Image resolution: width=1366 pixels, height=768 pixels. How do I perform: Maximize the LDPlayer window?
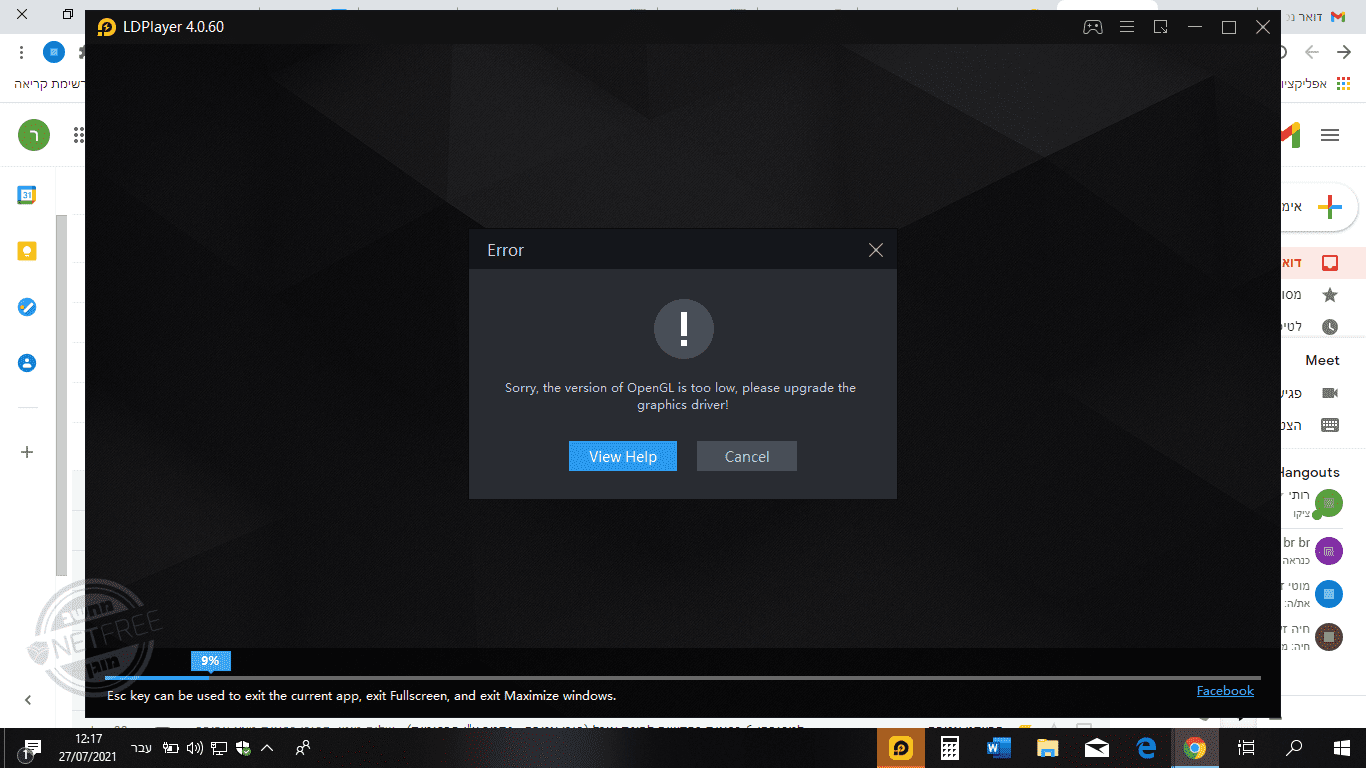click(x=1229, y=27)
